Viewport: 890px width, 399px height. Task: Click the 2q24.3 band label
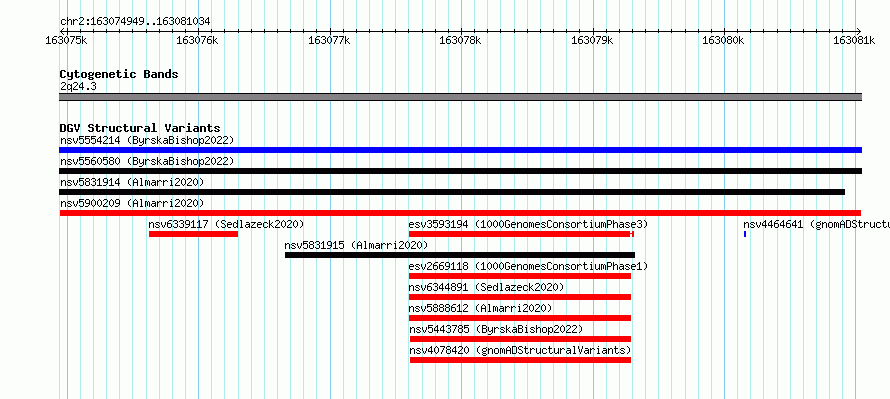coord(78,86)
